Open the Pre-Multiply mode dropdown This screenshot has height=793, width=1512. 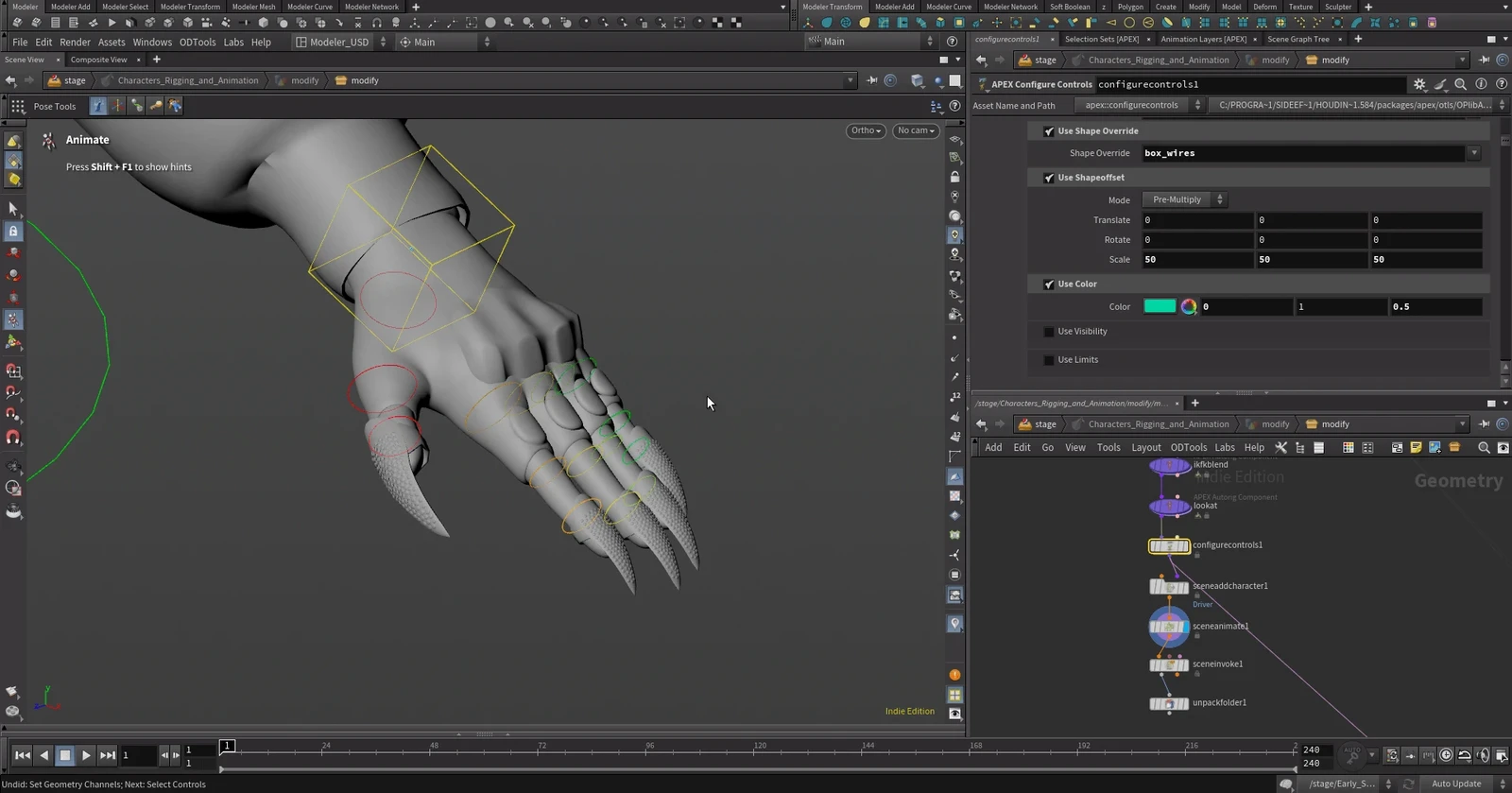[x=1185, y=199]
